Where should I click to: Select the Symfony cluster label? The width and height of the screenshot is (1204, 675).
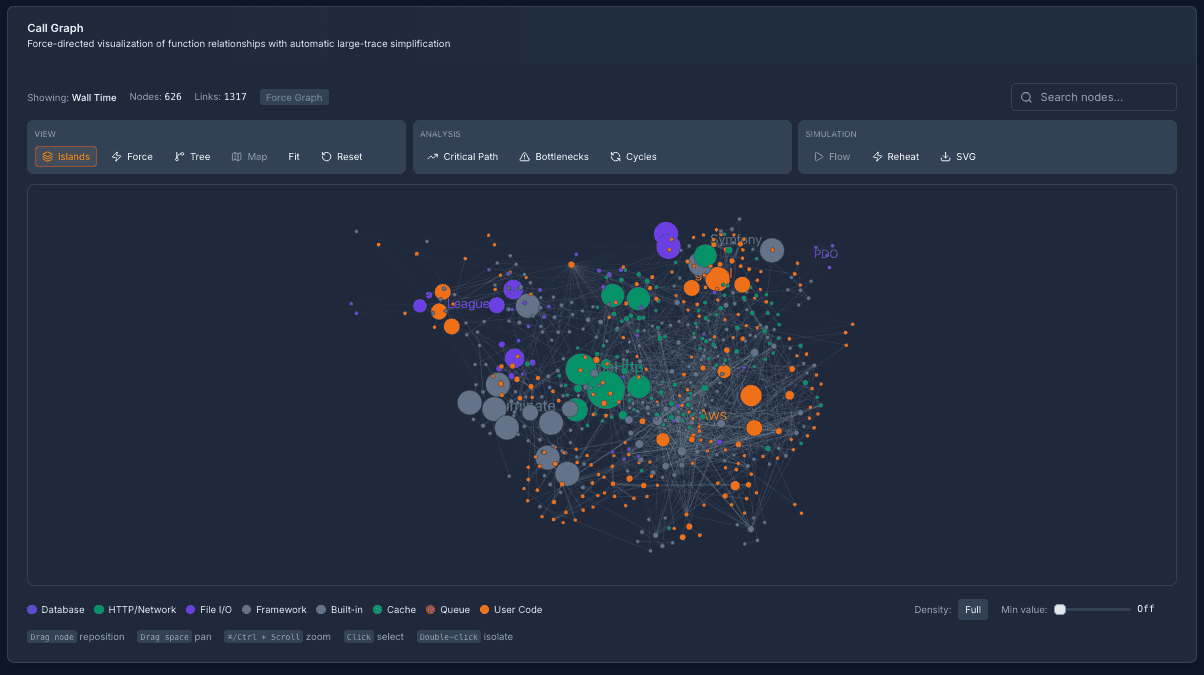click(x=736, y=240)
